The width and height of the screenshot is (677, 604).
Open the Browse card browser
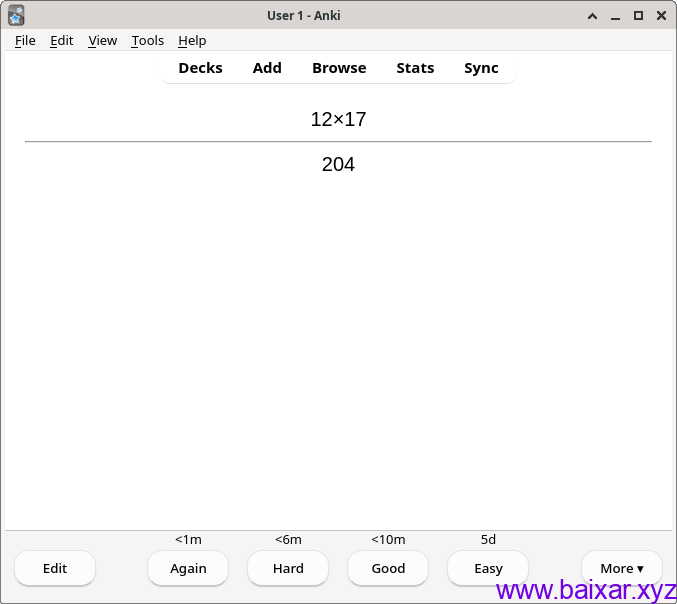339,68
